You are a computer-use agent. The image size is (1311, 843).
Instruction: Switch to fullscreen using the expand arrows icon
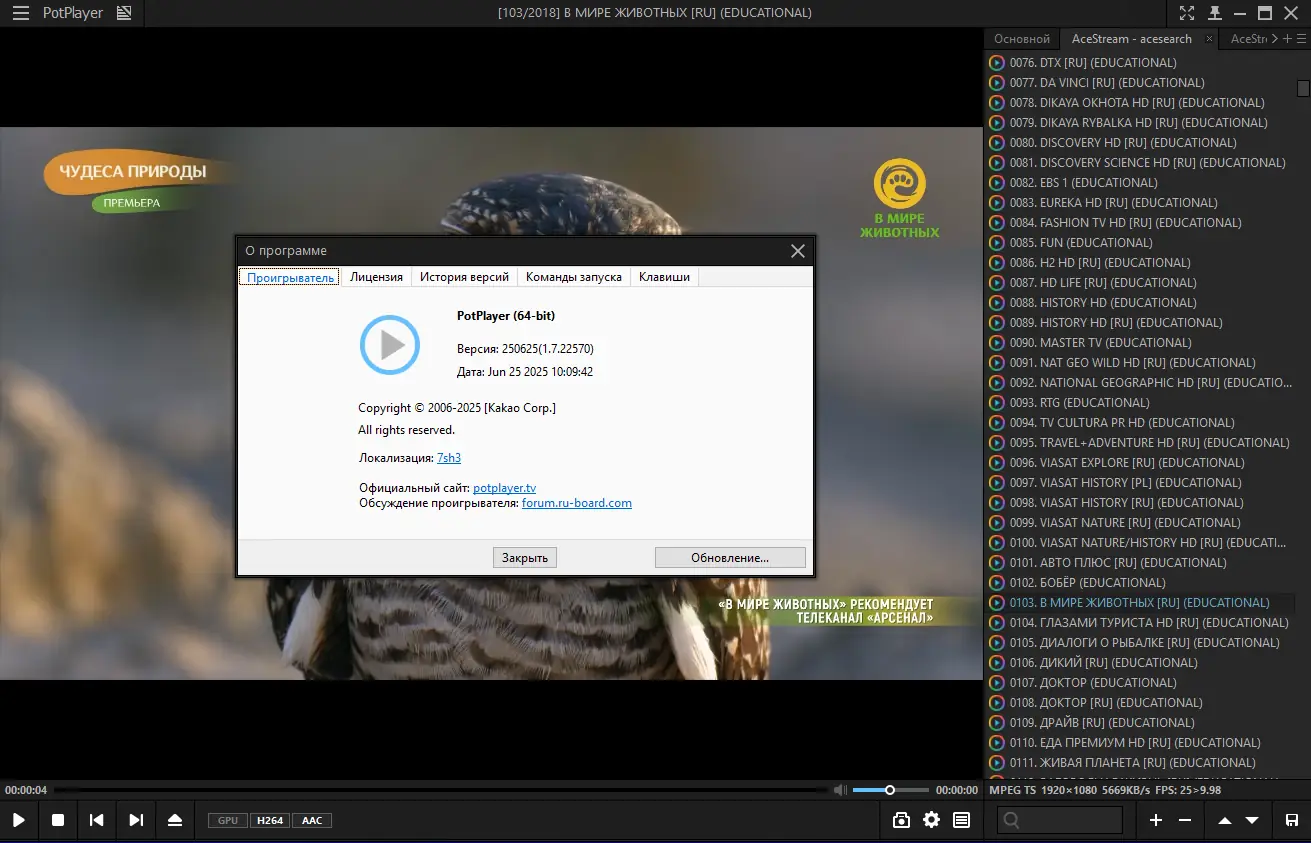pyautogui.click(x=1187, y=13)
